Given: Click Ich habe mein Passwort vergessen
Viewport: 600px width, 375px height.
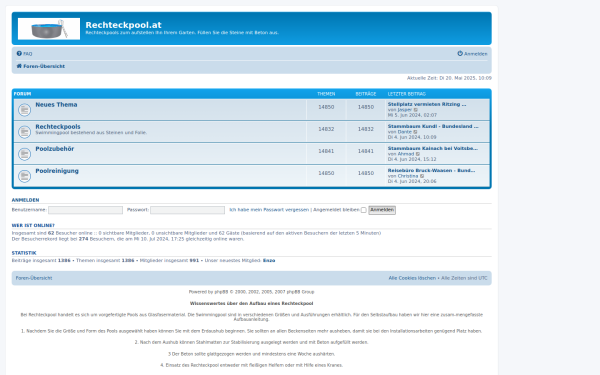Looking at the screenshot, I should [x=269, y=210].
